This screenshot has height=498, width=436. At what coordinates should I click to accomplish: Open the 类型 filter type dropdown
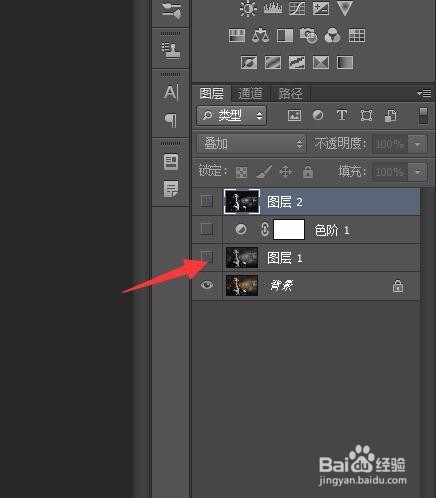[x=231, y=116]
